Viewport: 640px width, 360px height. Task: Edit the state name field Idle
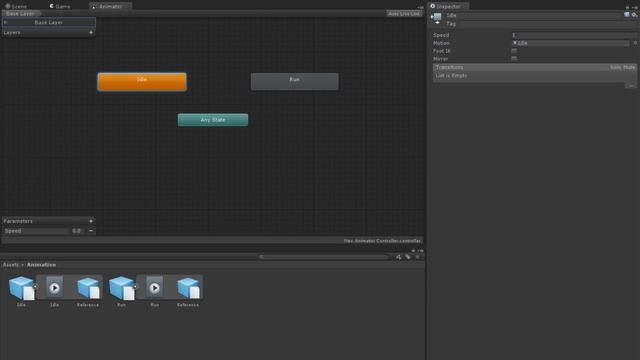point(533,15)
